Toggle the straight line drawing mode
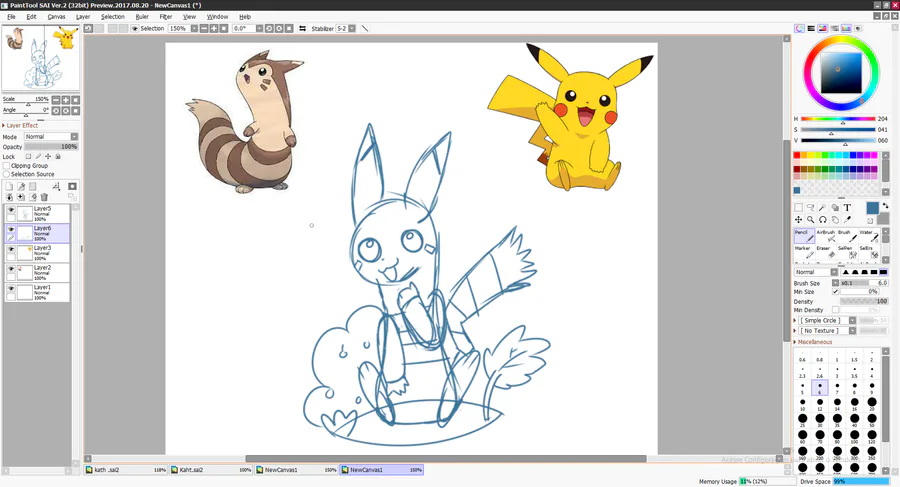 point(364,28)
